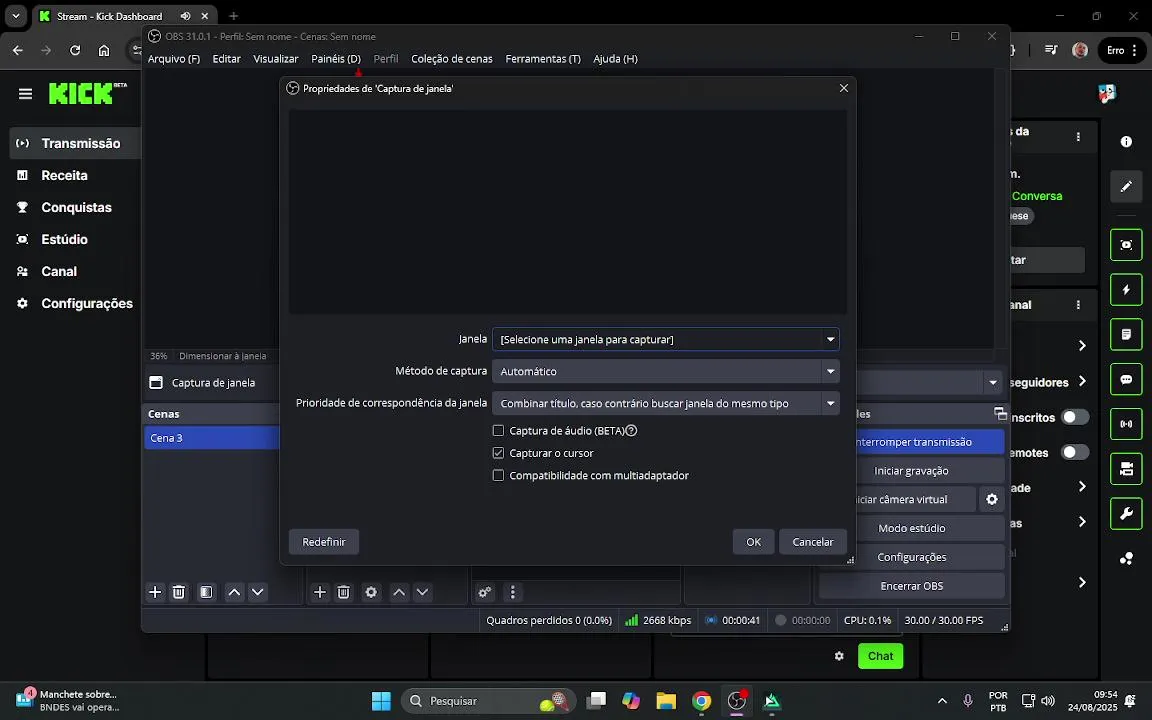Move the source up in the sources toolbar
Screen dimensions: 1152x720
[399, 592]
